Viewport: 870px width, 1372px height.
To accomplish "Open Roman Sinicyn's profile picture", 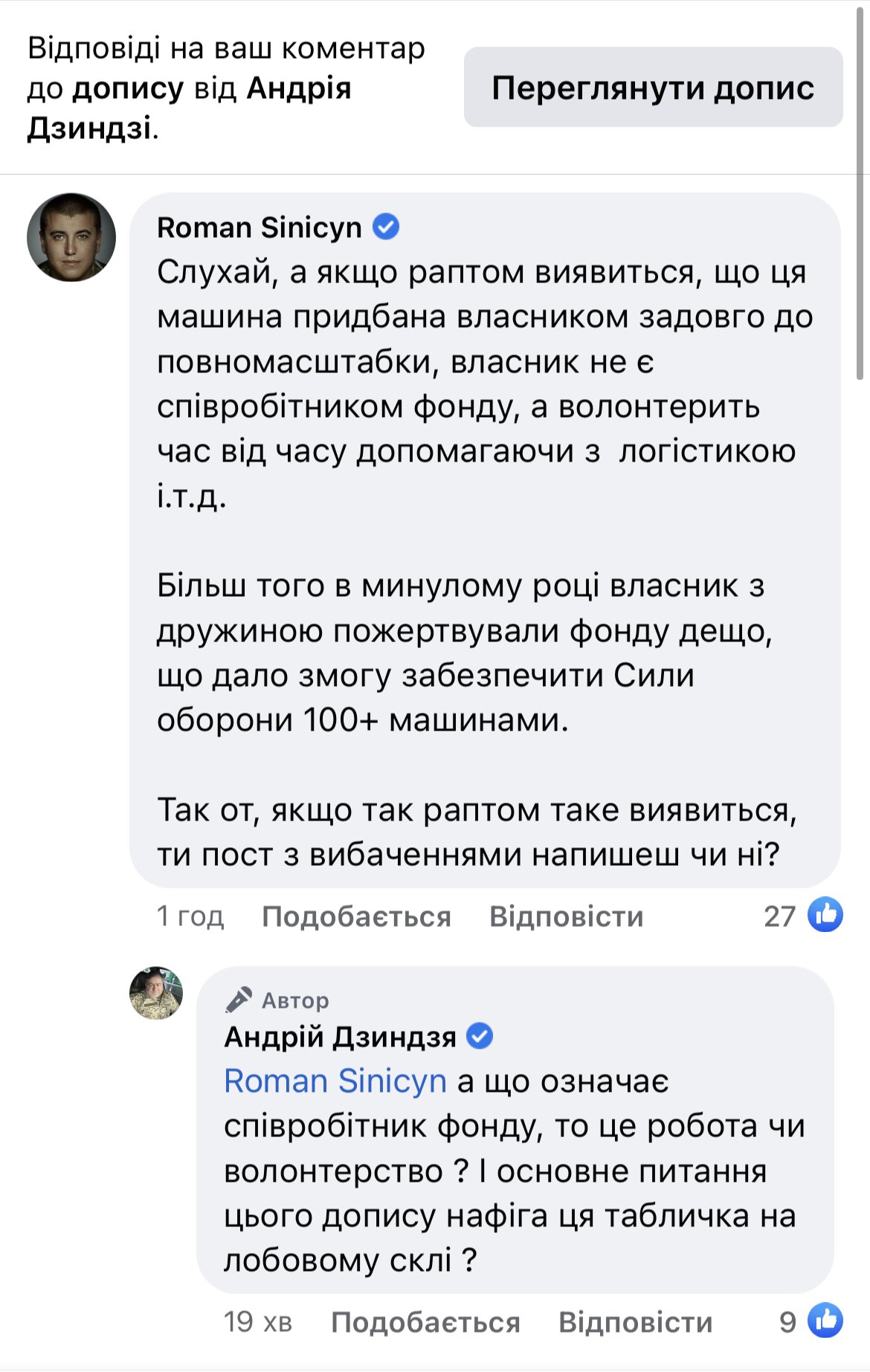I will coord(71,237).
